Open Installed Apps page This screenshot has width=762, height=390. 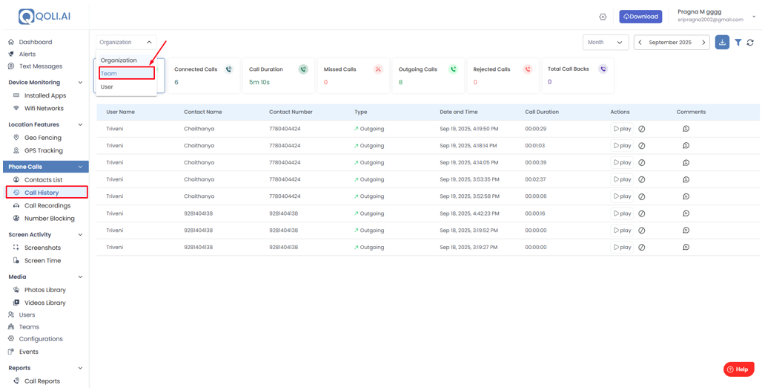click(x=45, y=96)
